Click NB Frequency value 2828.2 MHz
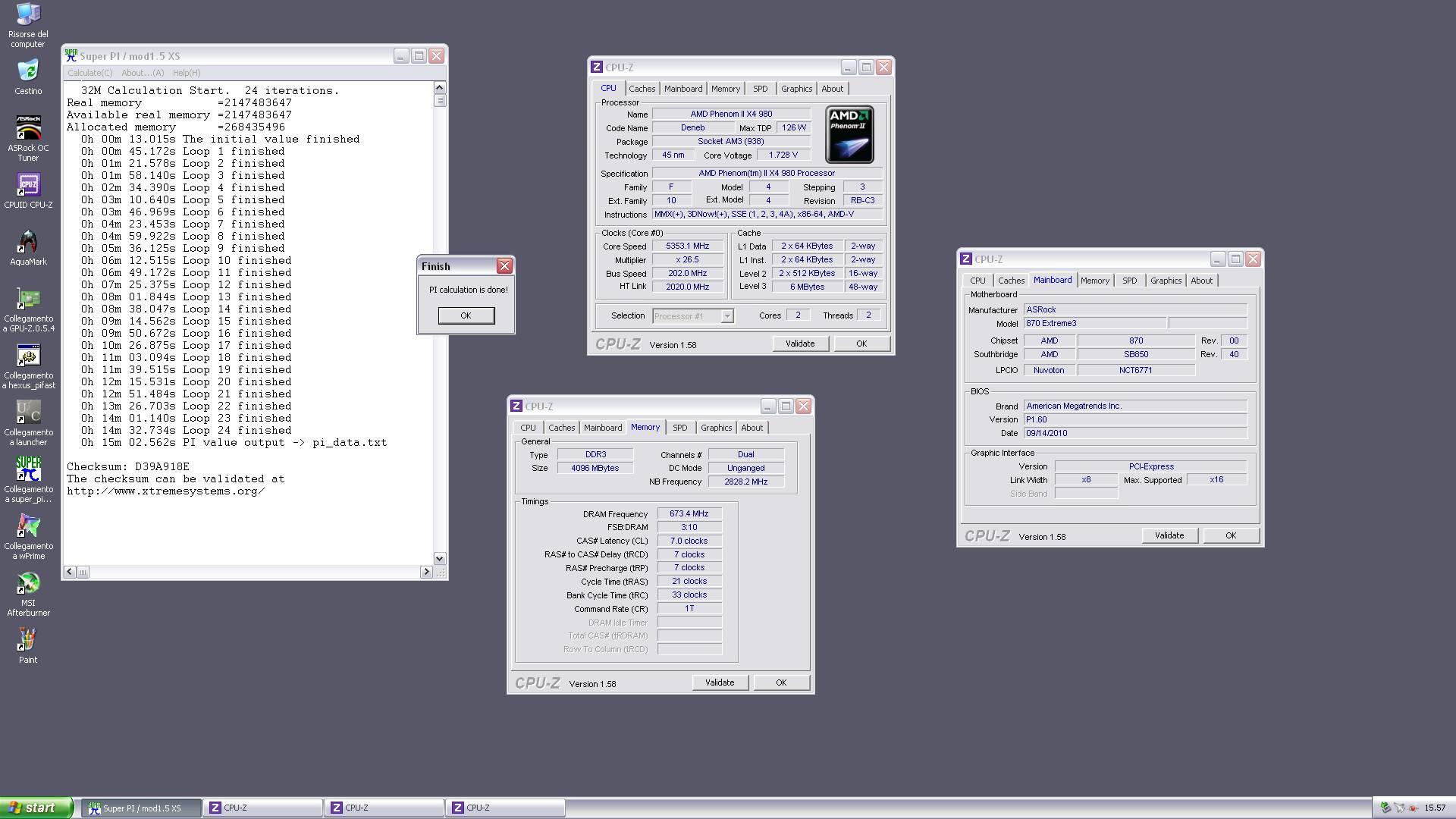The width and height of the screenshot is (1456, 819). coord(746,482)
